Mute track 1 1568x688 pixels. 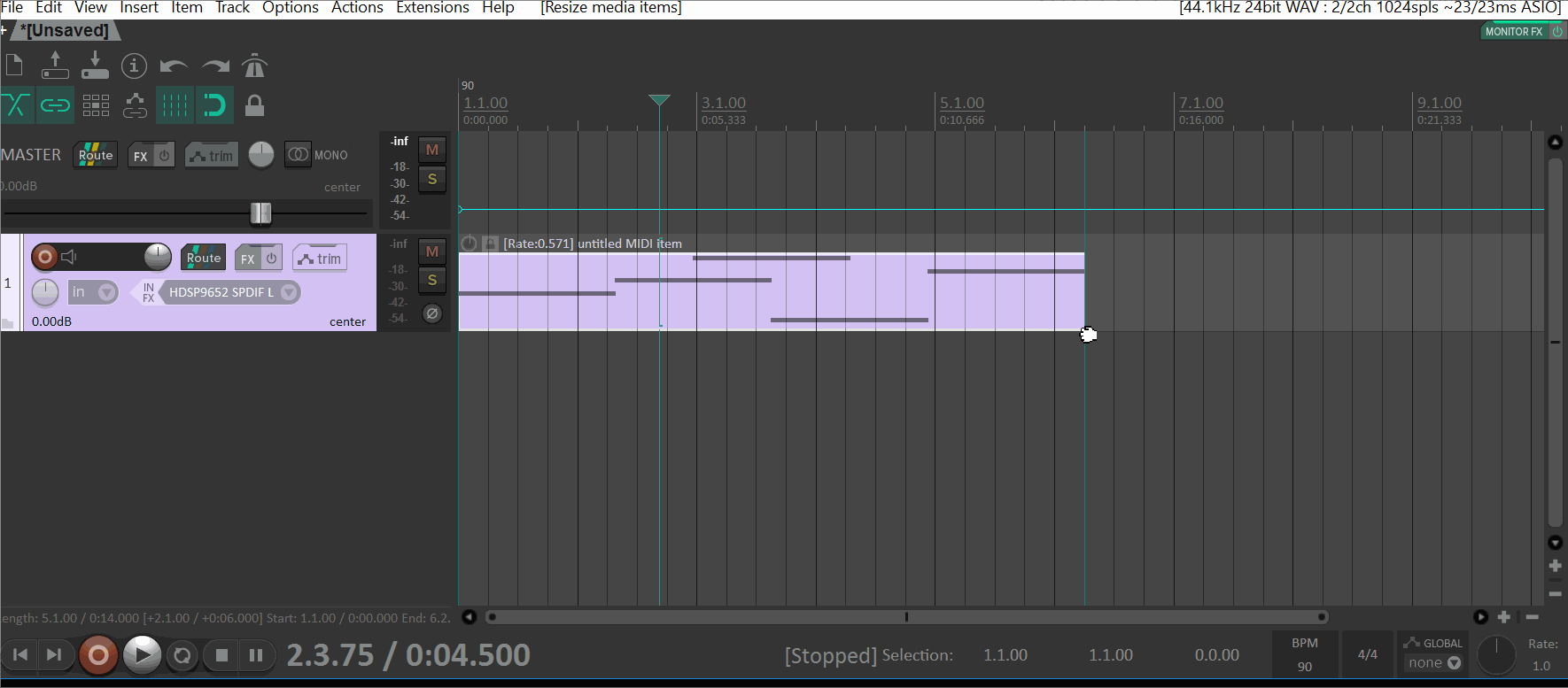pyautogui.click(x=432, y=252)
